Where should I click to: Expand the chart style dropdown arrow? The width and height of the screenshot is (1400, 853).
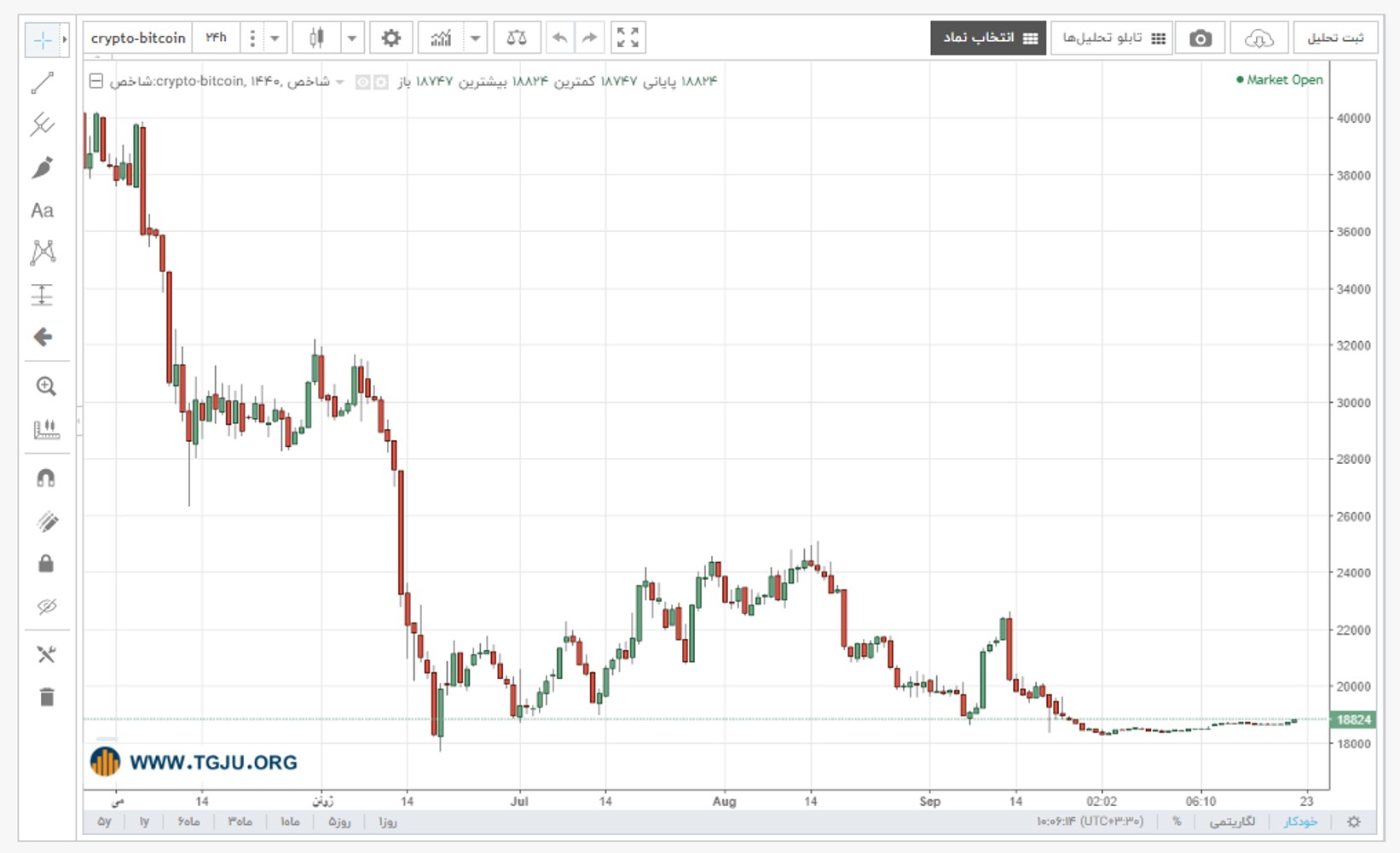click(352, 38)
